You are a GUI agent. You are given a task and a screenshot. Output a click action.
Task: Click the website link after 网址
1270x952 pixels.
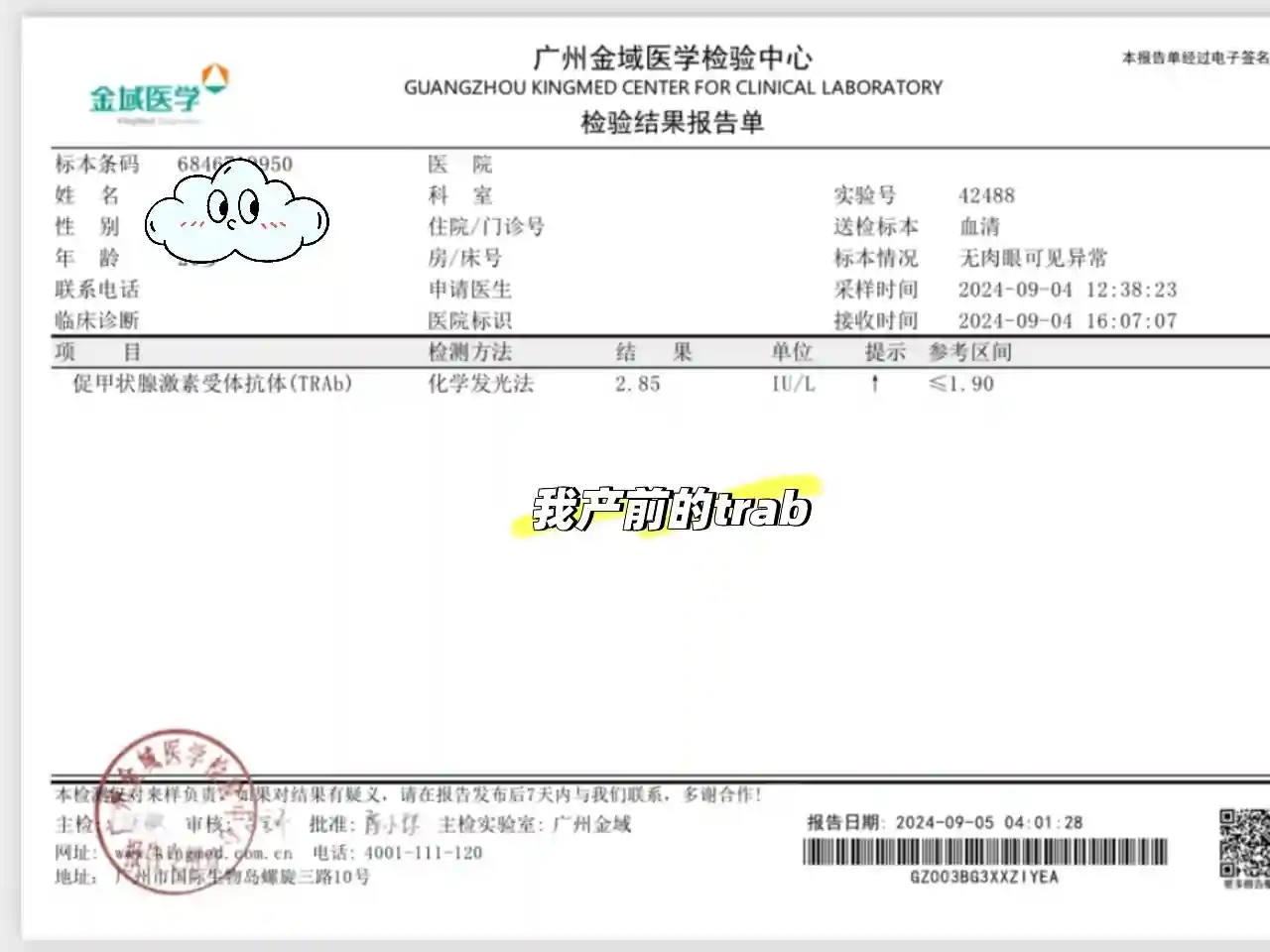(203, 853)
